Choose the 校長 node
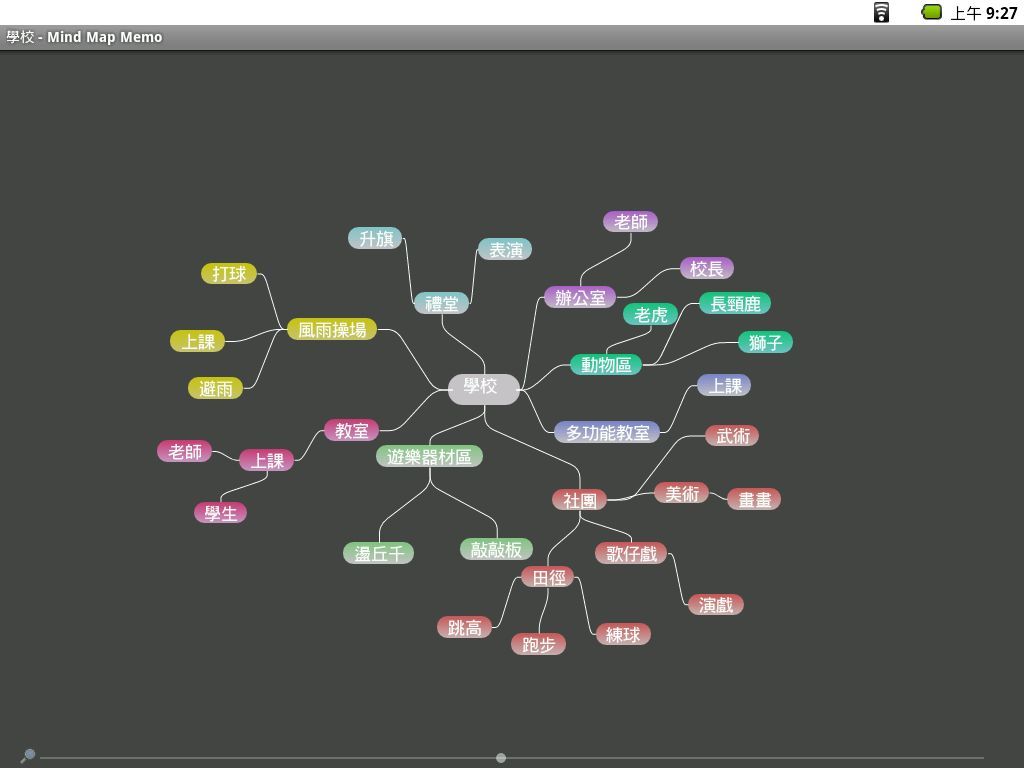 click(707, 269)
